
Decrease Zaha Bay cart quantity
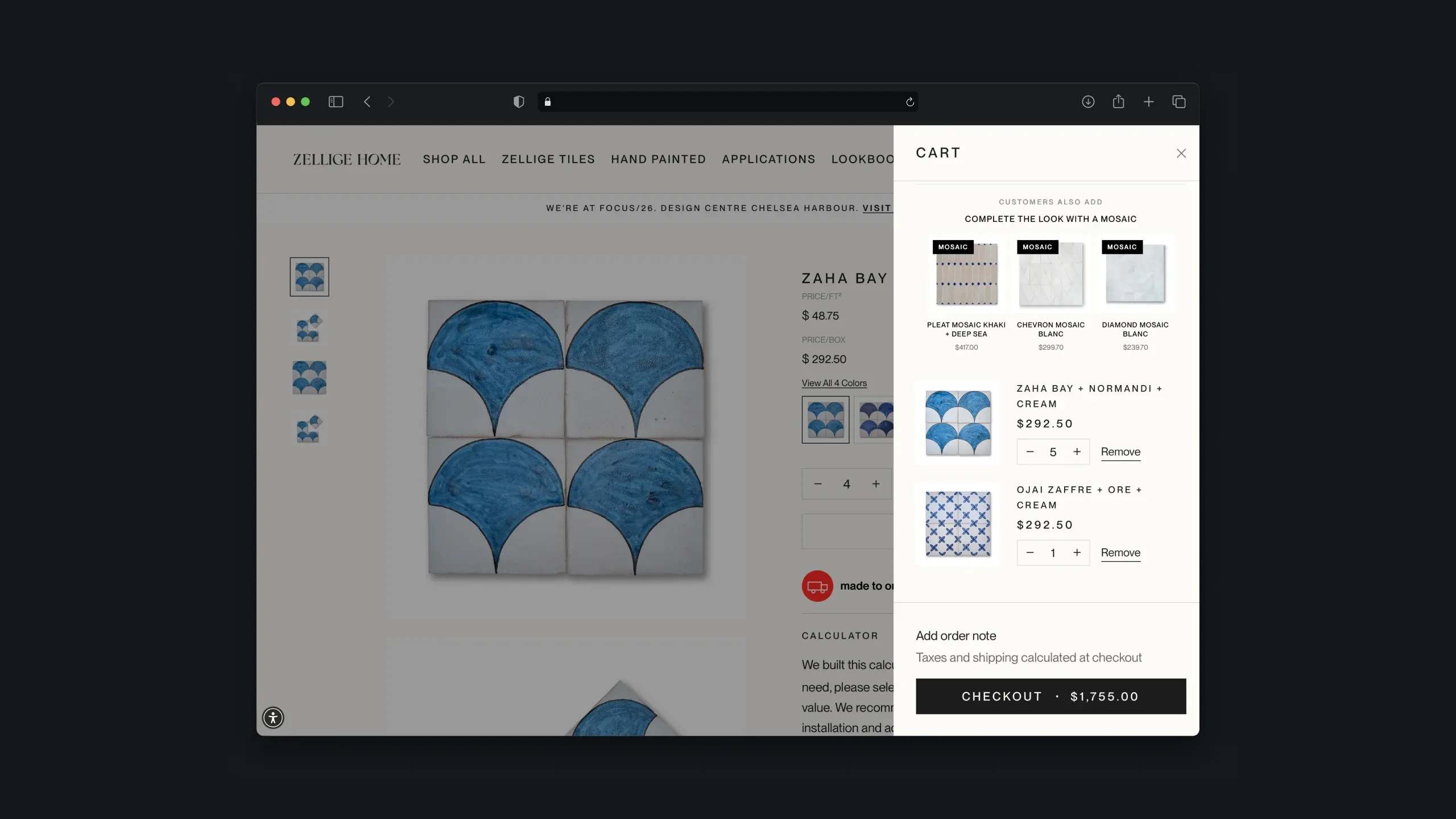pyautogui.click(x=1030, y=452)
